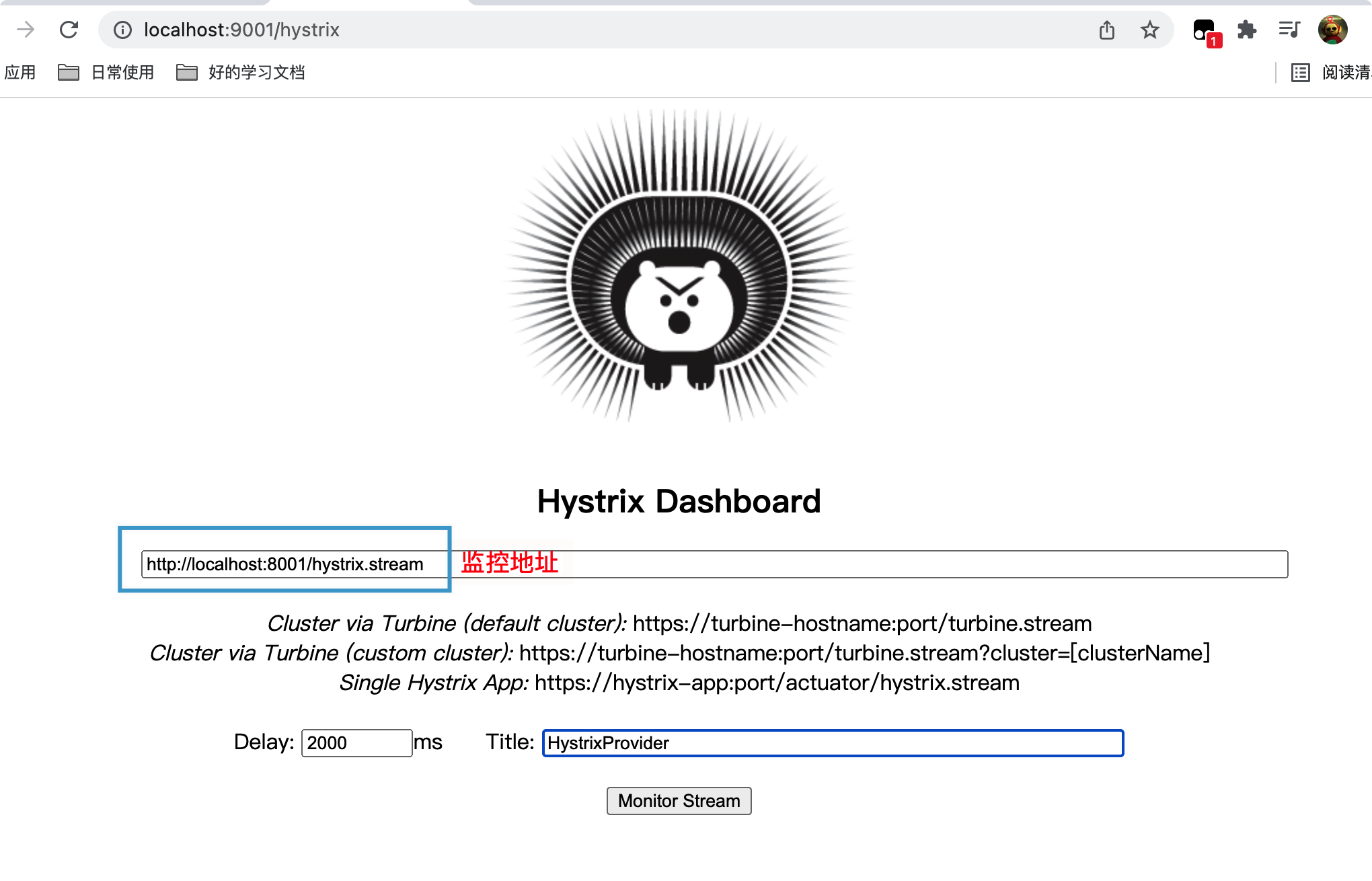Click the Title HystrixProvider field
1372x881 pixels.
(833, 743)
